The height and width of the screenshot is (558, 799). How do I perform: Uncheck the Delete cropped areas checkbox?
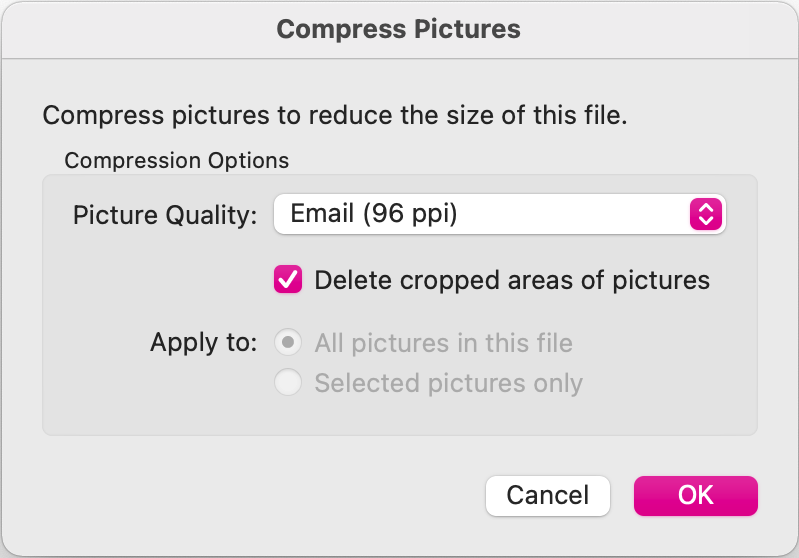(288, 280)
